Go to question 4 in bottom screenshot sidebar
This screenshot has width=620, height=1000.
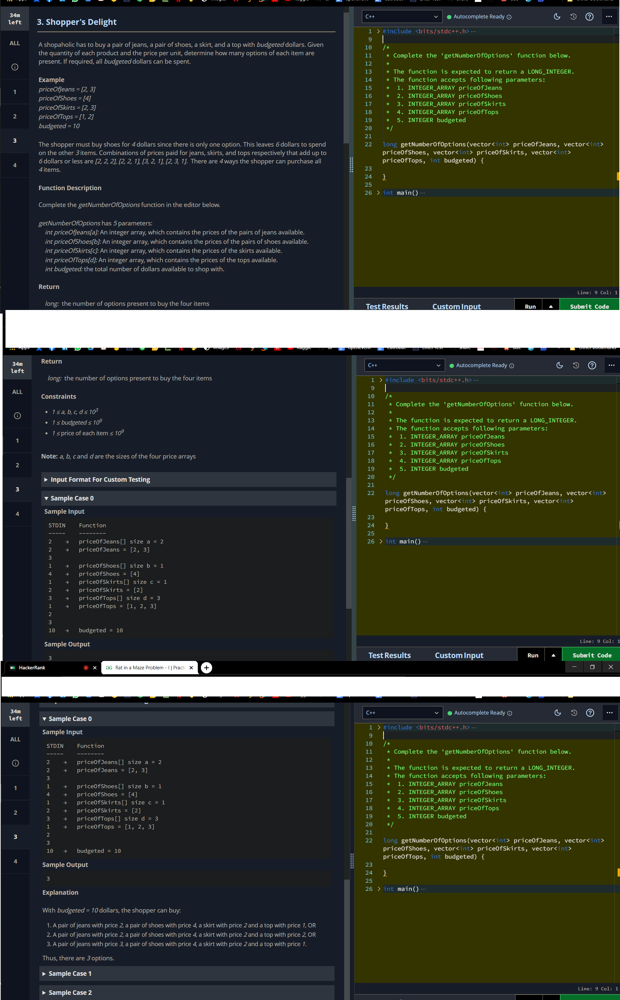point(14,861)
